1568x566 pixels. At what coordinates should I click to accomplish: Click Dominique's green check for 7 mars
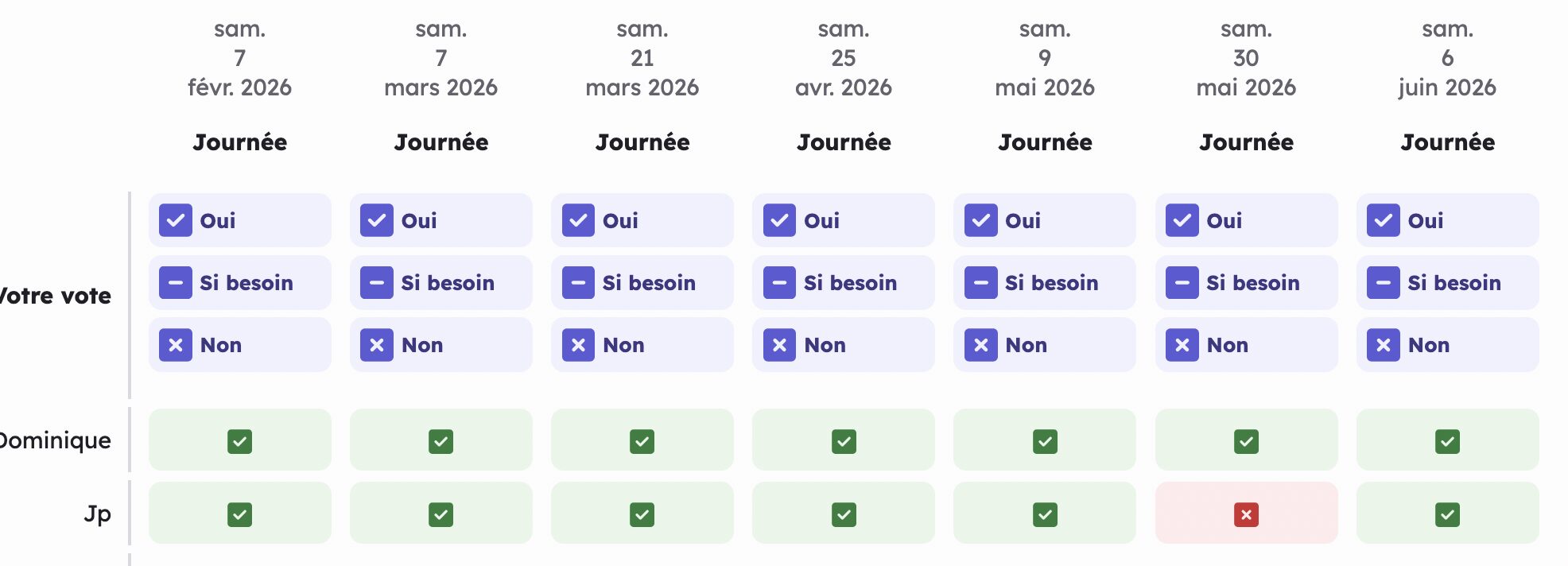441,441
